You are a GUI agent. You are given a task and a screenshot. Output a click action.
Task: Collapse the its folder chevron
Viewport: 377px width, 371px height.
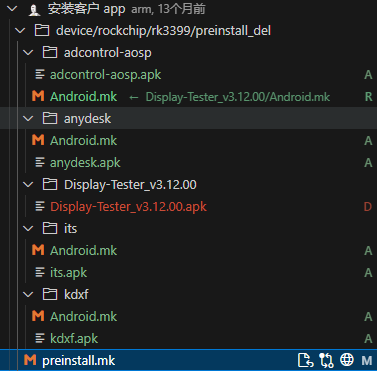(28, 229)
